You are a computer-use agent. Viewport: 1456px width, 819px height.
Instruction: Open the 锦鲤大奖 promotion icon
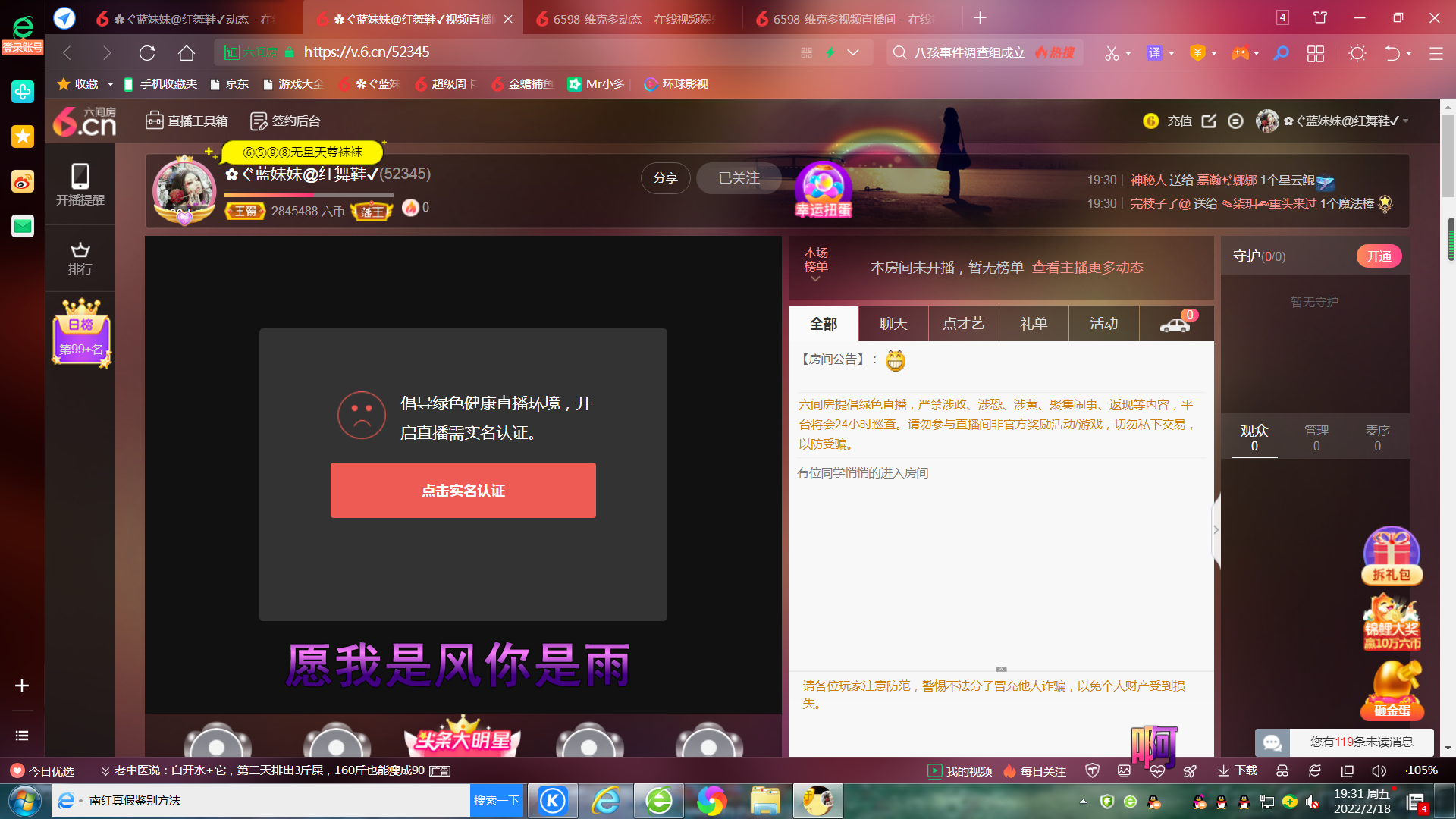pos(1392,623)
